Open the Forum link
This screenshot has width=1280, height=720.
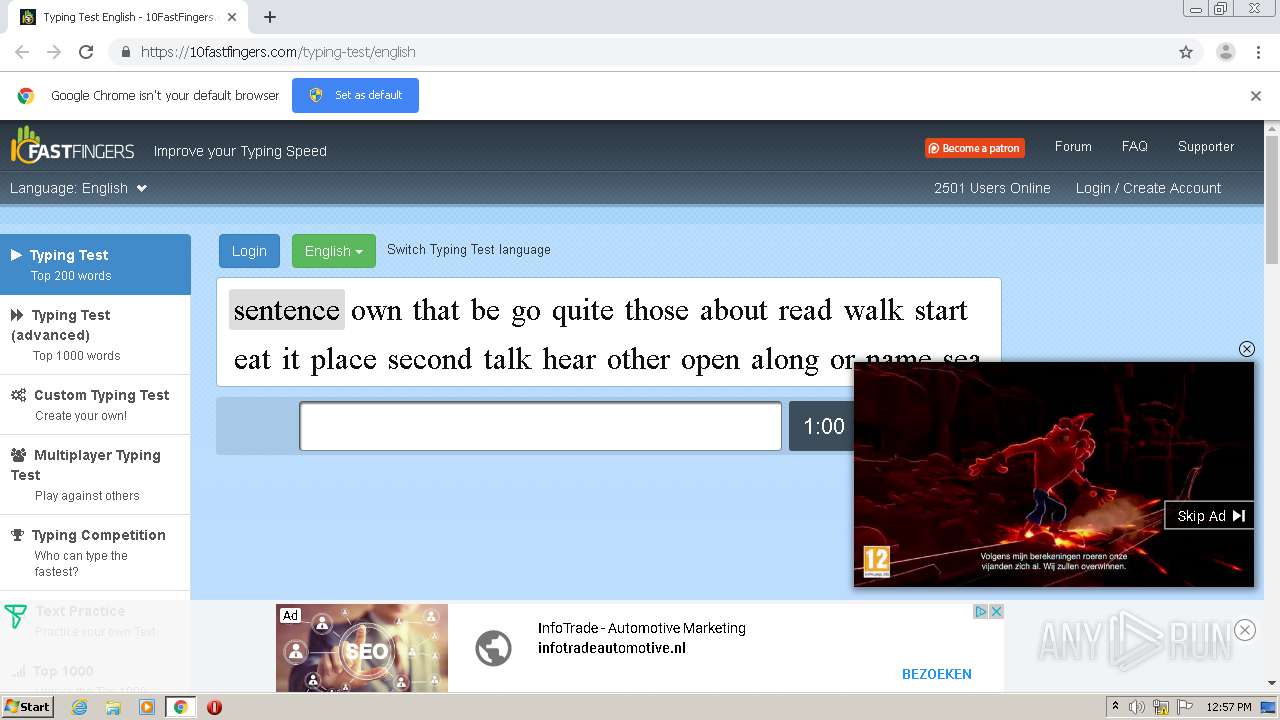pos(1073,146)
